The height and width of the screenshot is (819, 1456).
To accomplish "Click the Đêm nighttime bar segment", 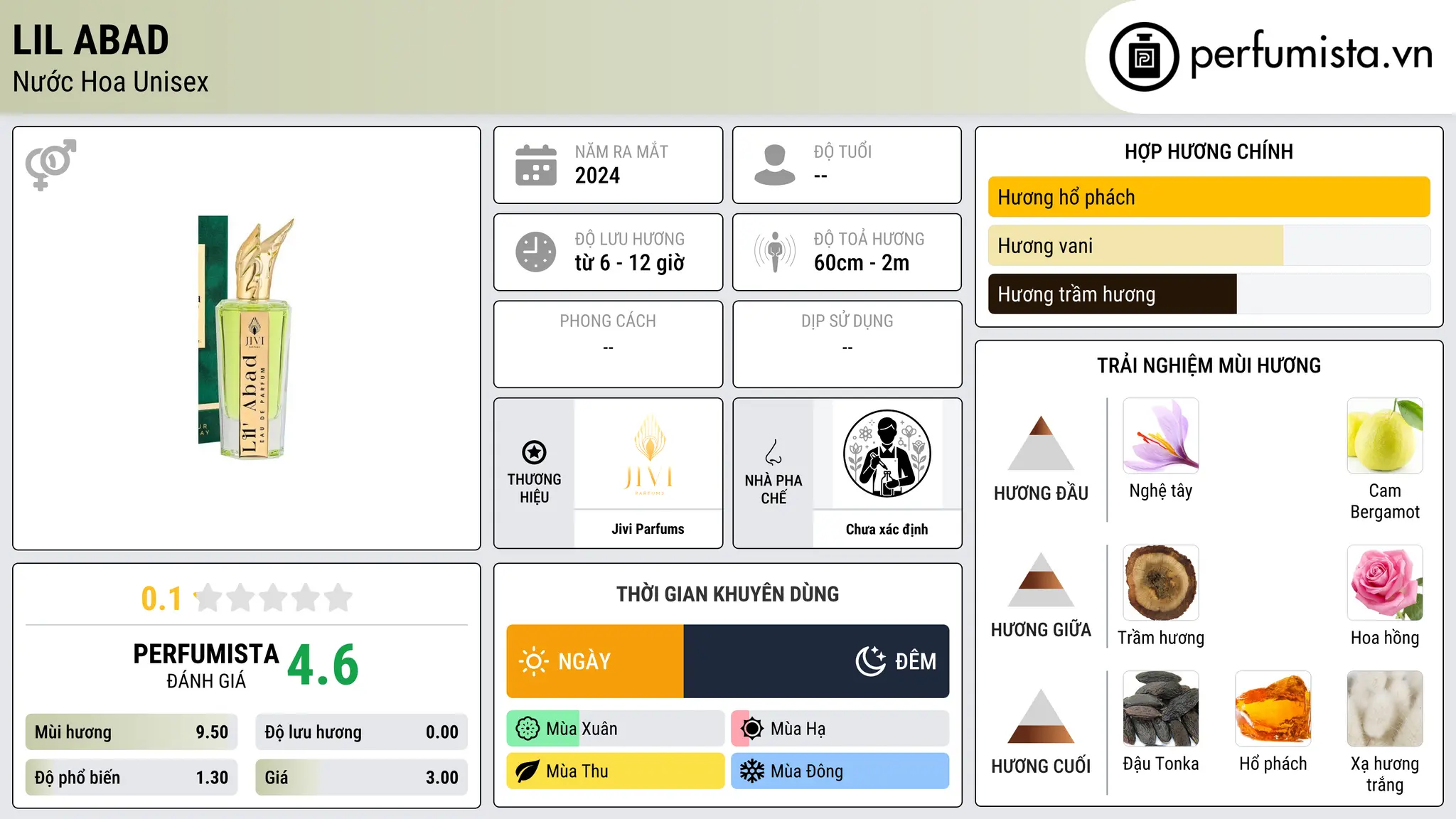I will pyautogui.click(x=816, y=661).
